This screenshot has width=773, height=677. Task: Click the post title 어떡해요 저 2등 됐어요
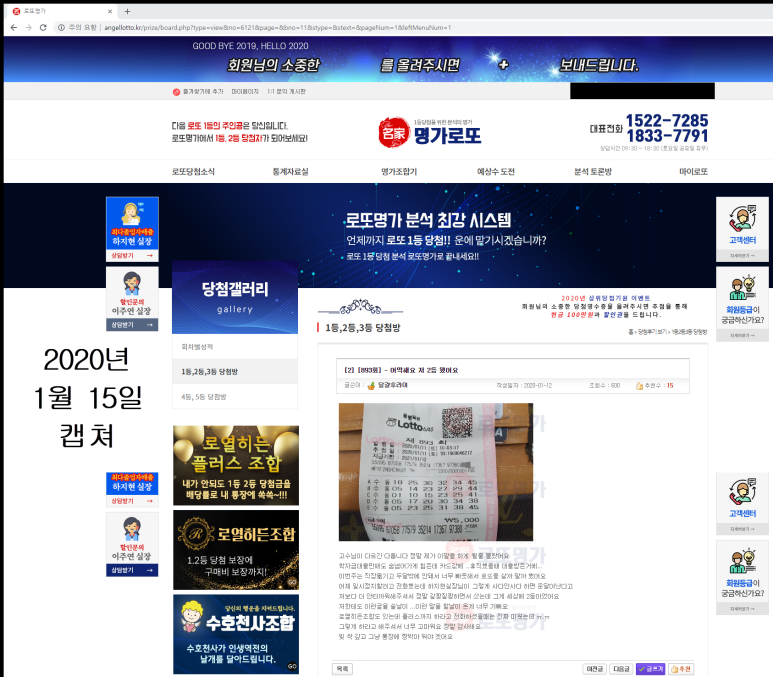[424, 370]
